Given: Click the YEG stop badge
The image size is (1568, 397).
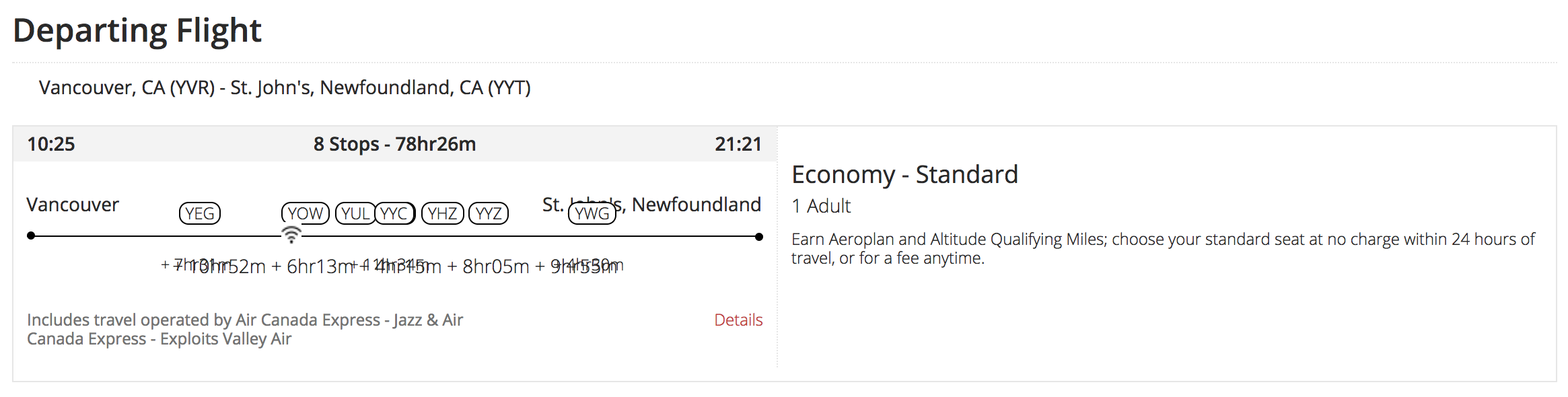Looking at the screenshot, I should (x=200, y=213).
